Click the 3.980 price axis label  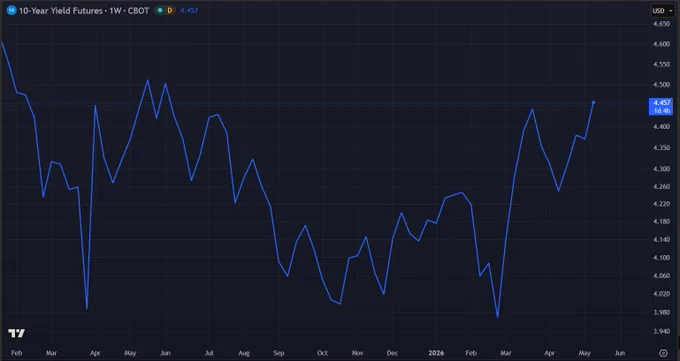(661, 312)
